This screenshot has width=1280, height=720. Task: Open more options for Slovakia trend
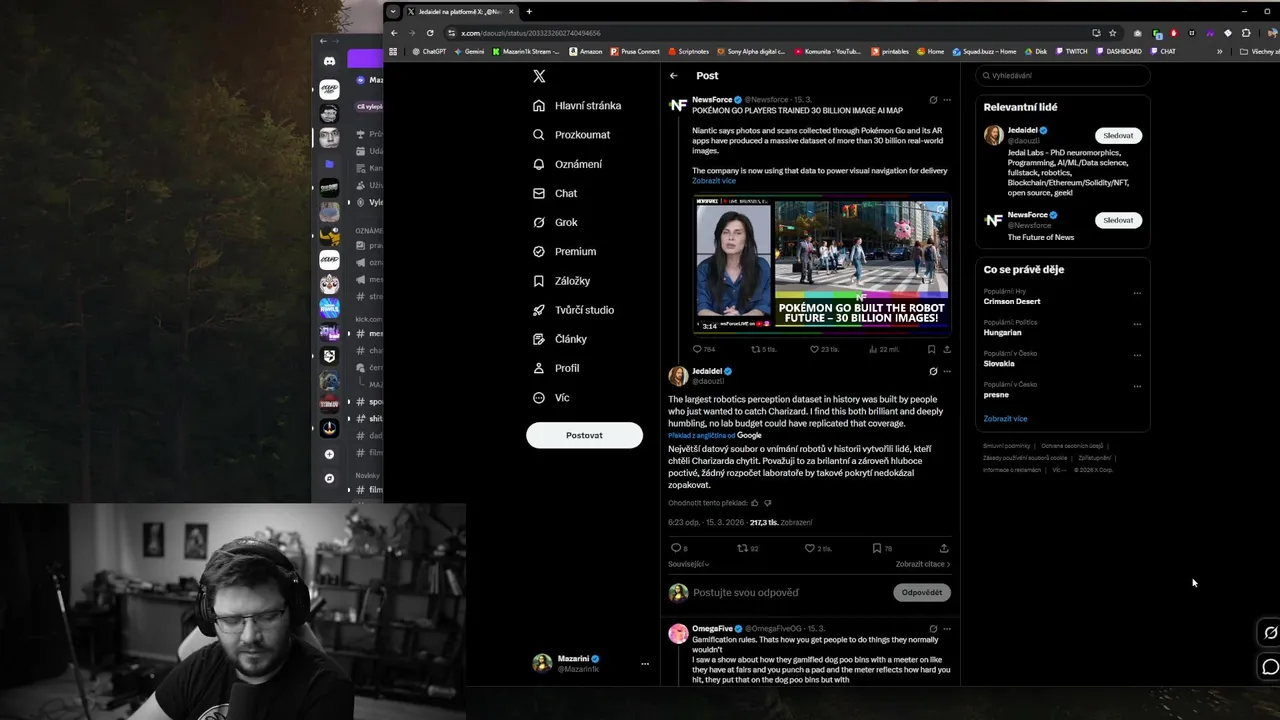(x=1137, y=355)
